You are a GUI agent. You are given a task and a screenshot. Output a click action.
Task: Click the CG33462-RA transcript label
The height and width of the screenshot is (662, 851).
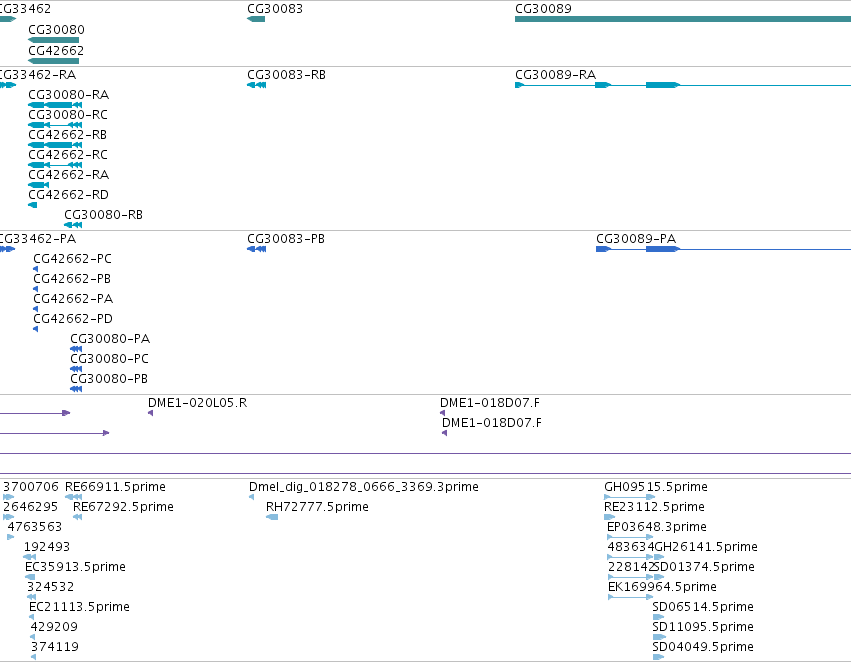[x=37, y=74]
